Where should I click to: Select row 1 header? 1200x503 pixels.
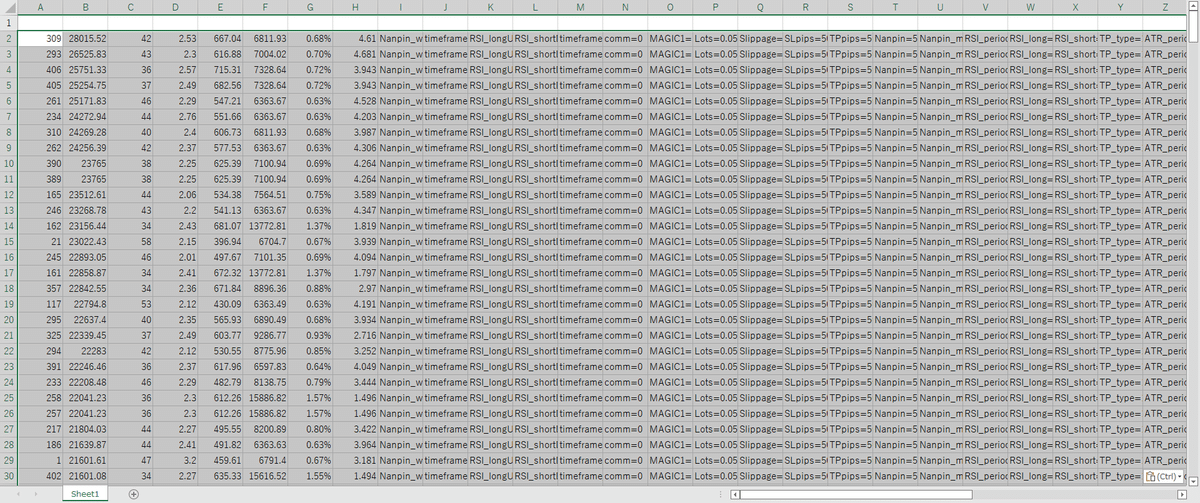pos(9,22)
